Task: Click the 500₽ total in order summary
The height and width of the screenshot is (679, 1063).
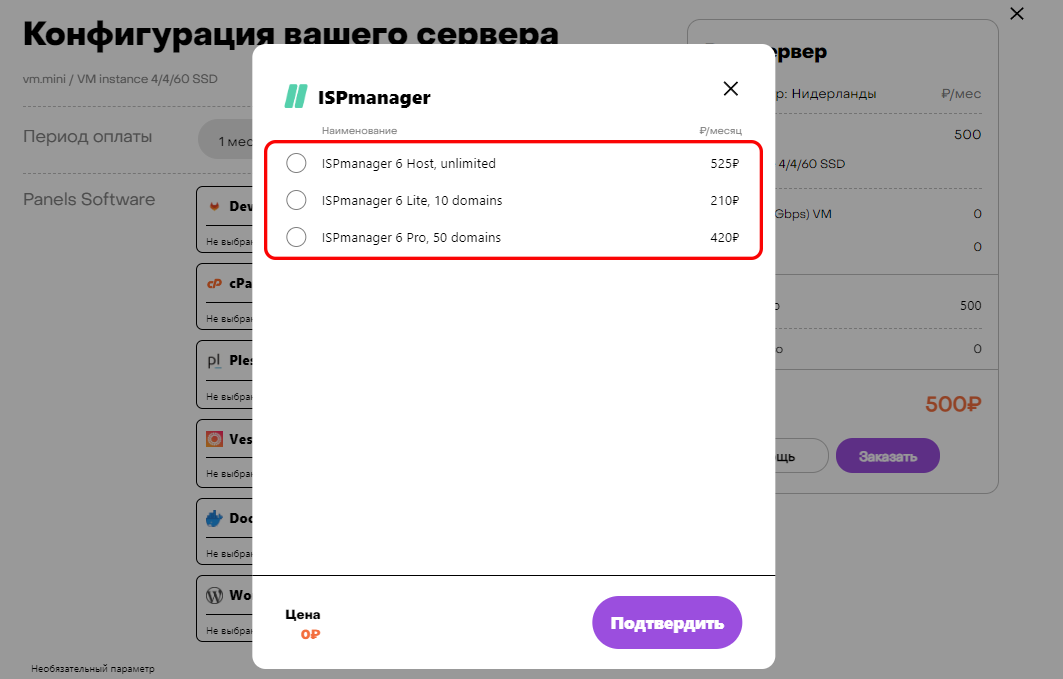Action: pyautogui.click(x=953, y=405)
